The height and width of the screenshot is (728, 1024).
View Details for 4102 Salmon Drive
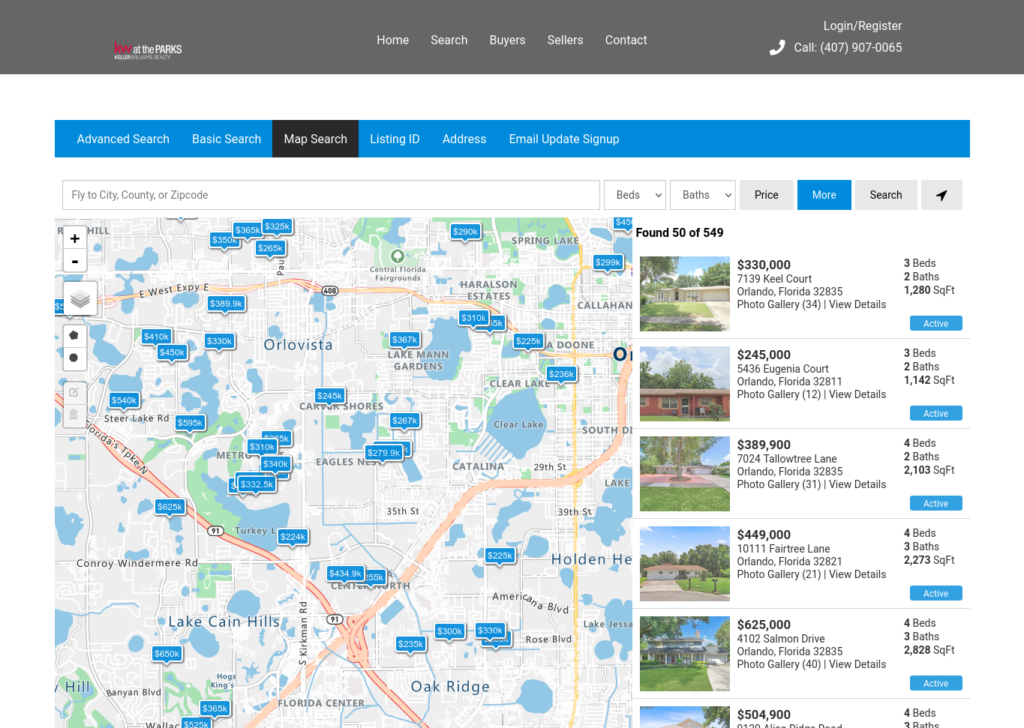(x=857, y=665)
